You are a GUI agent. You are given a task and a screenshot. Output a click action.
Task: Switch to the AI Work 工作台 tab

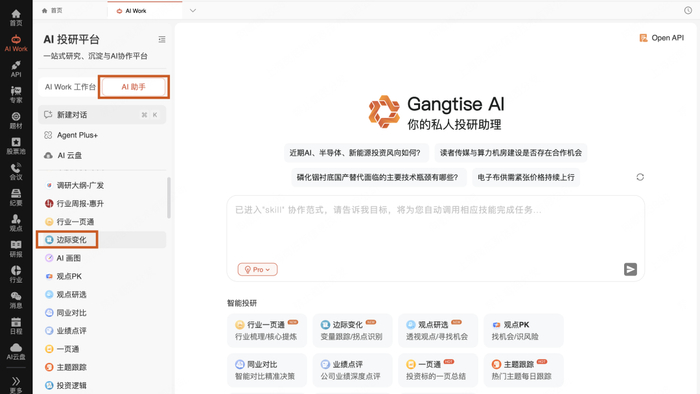click(70, 87)
